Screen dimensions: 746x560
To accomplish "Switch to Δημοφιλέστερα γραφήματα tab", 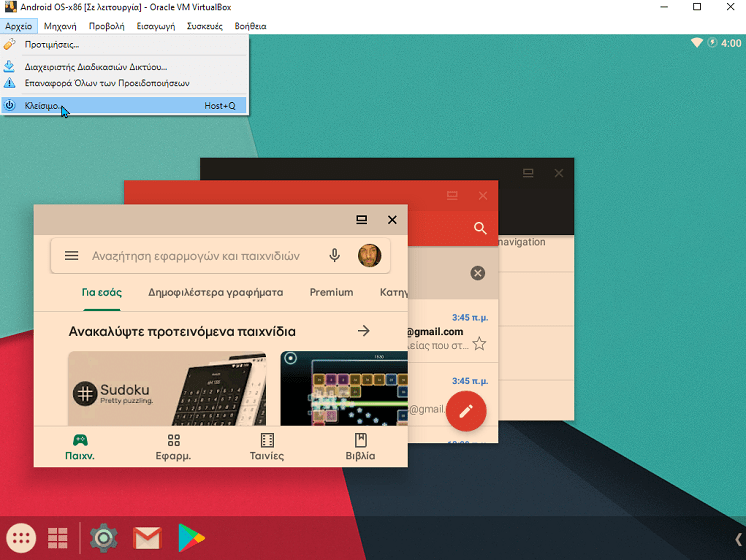I will [x=216, y=292].
